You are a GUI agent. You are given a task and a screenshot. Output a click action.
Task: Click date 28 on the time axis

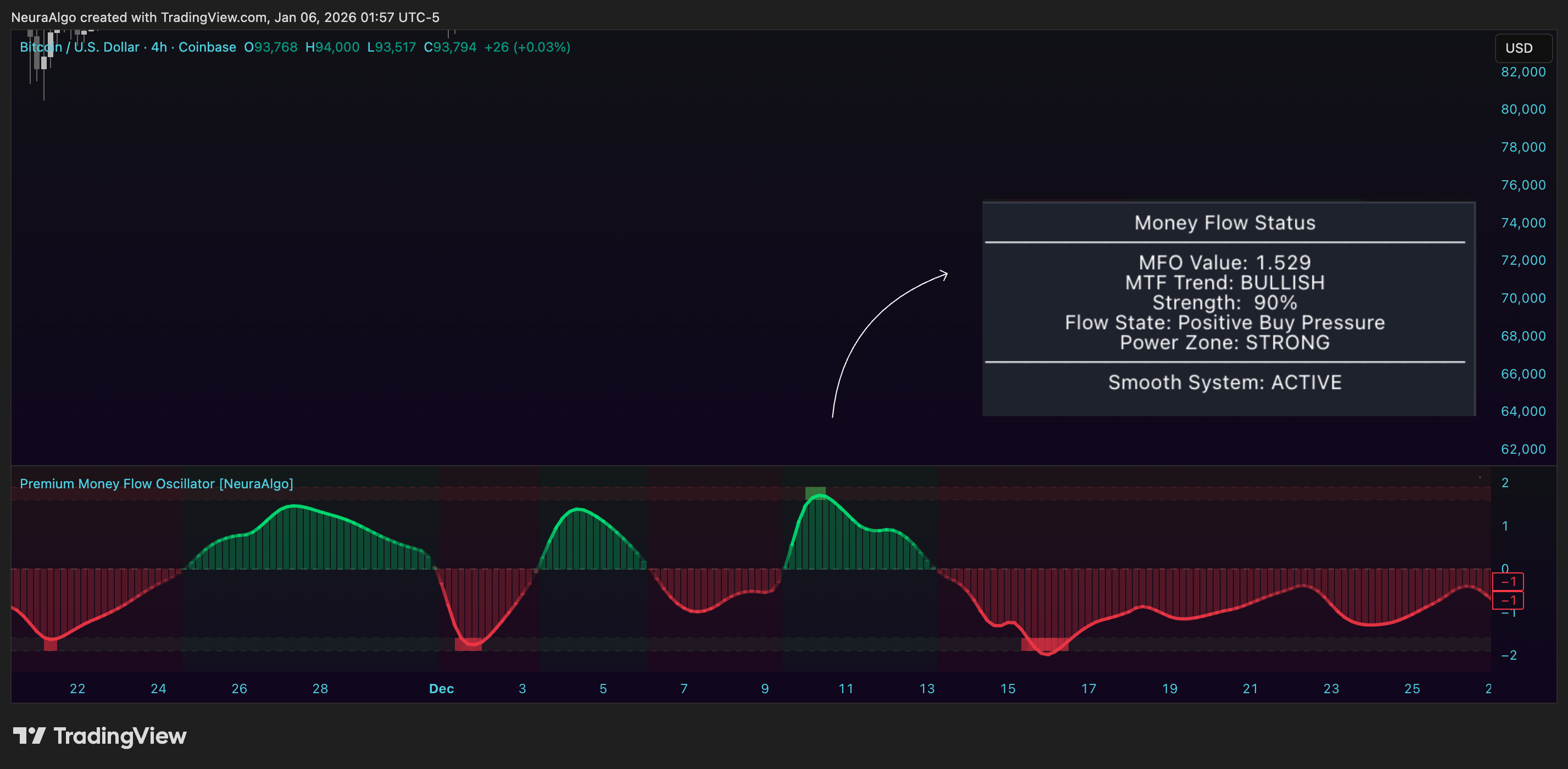tap(320, 689)
